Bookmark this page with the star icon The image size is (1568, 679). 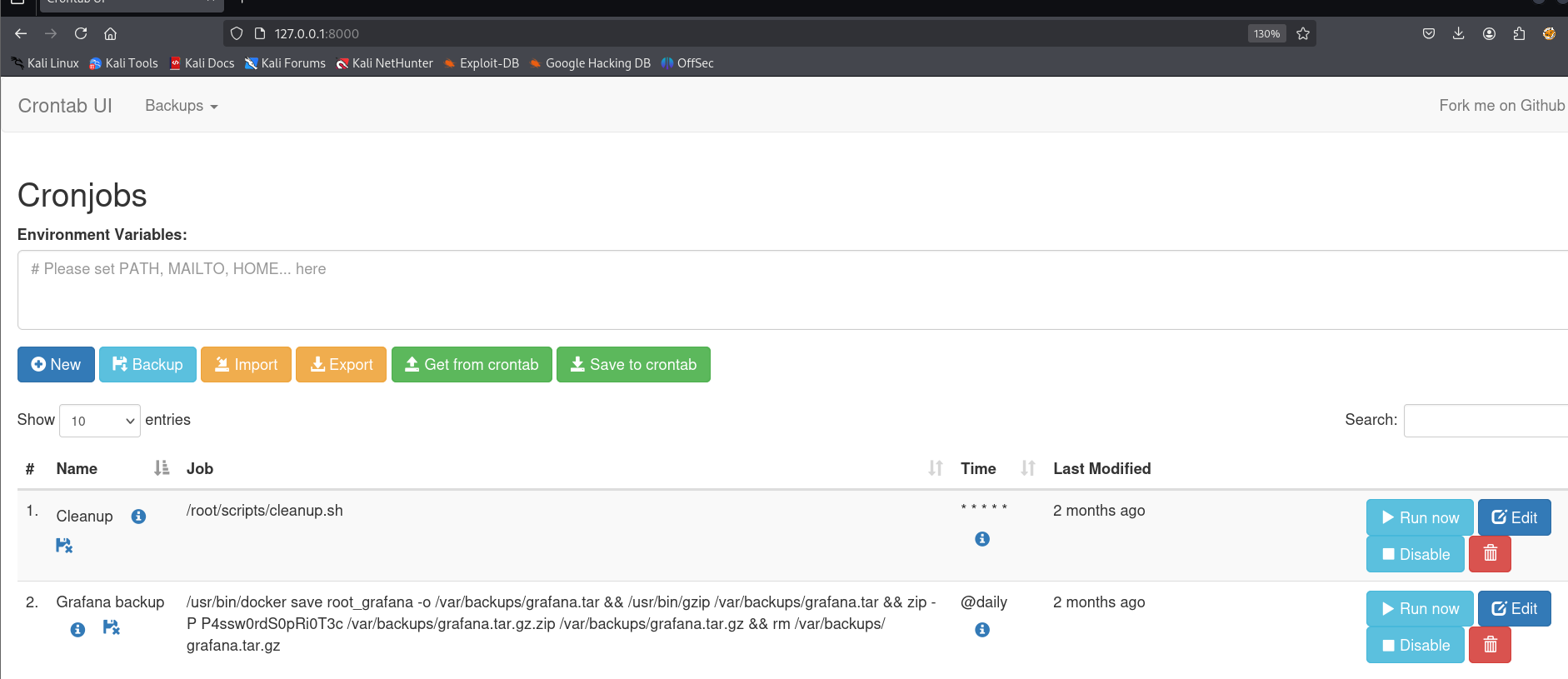1303,33
